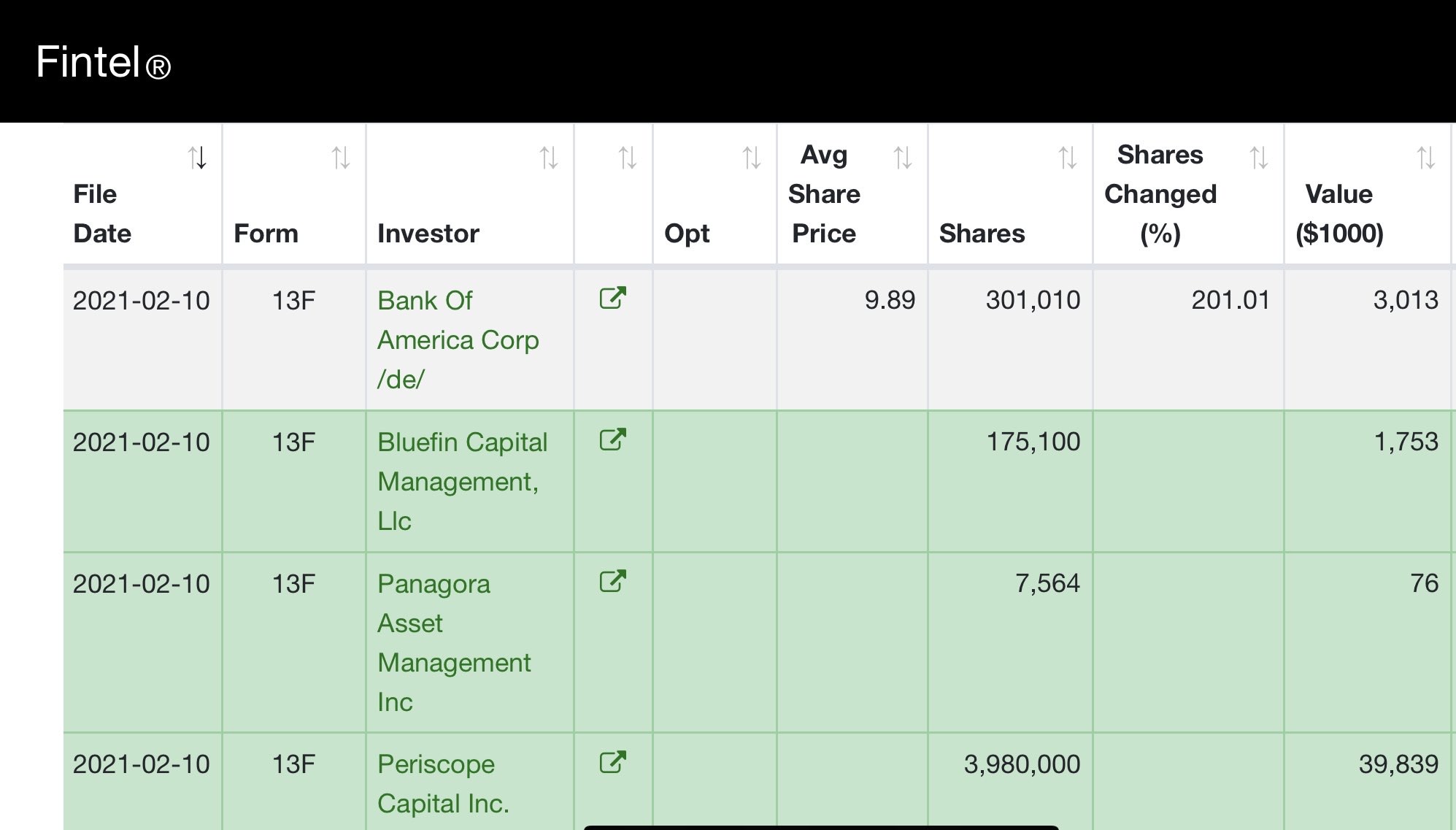Sort by Investor column arrows
This screenshot has width=1456, height=830.
[x=549, y=158]
